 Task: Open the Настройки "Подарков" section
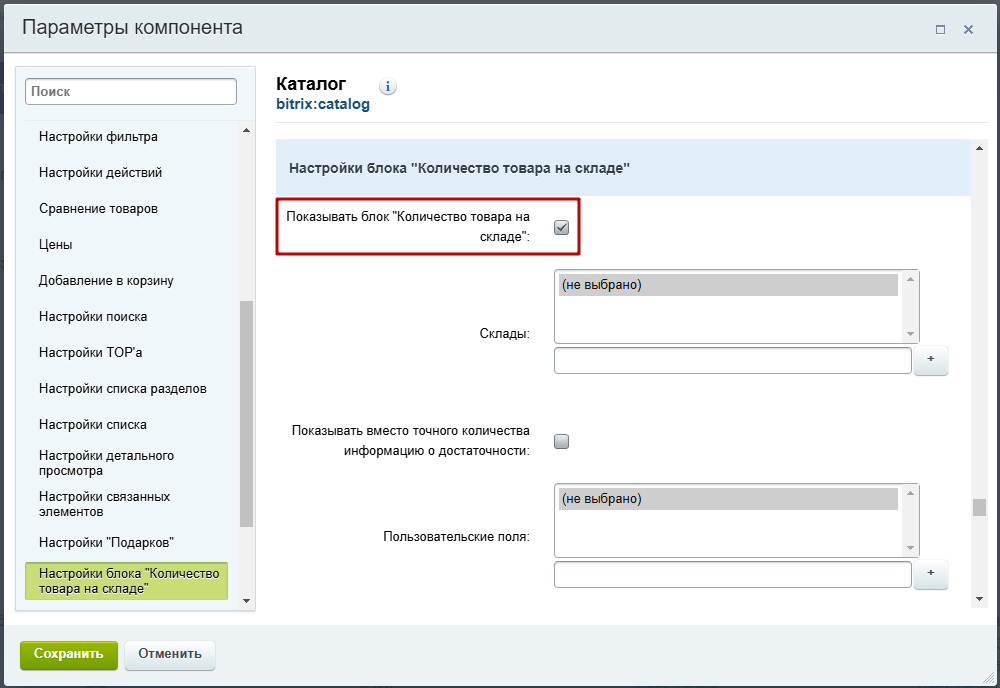click(107, 543)
